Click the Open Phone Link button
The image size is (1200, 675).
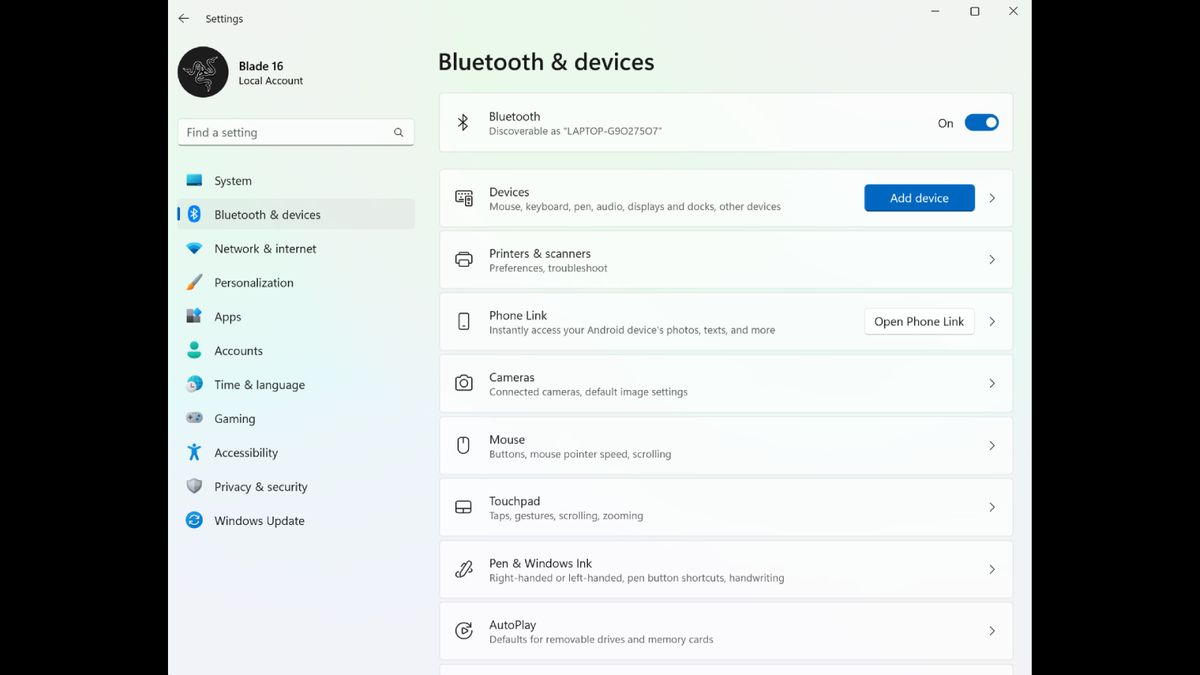point(918,321)
